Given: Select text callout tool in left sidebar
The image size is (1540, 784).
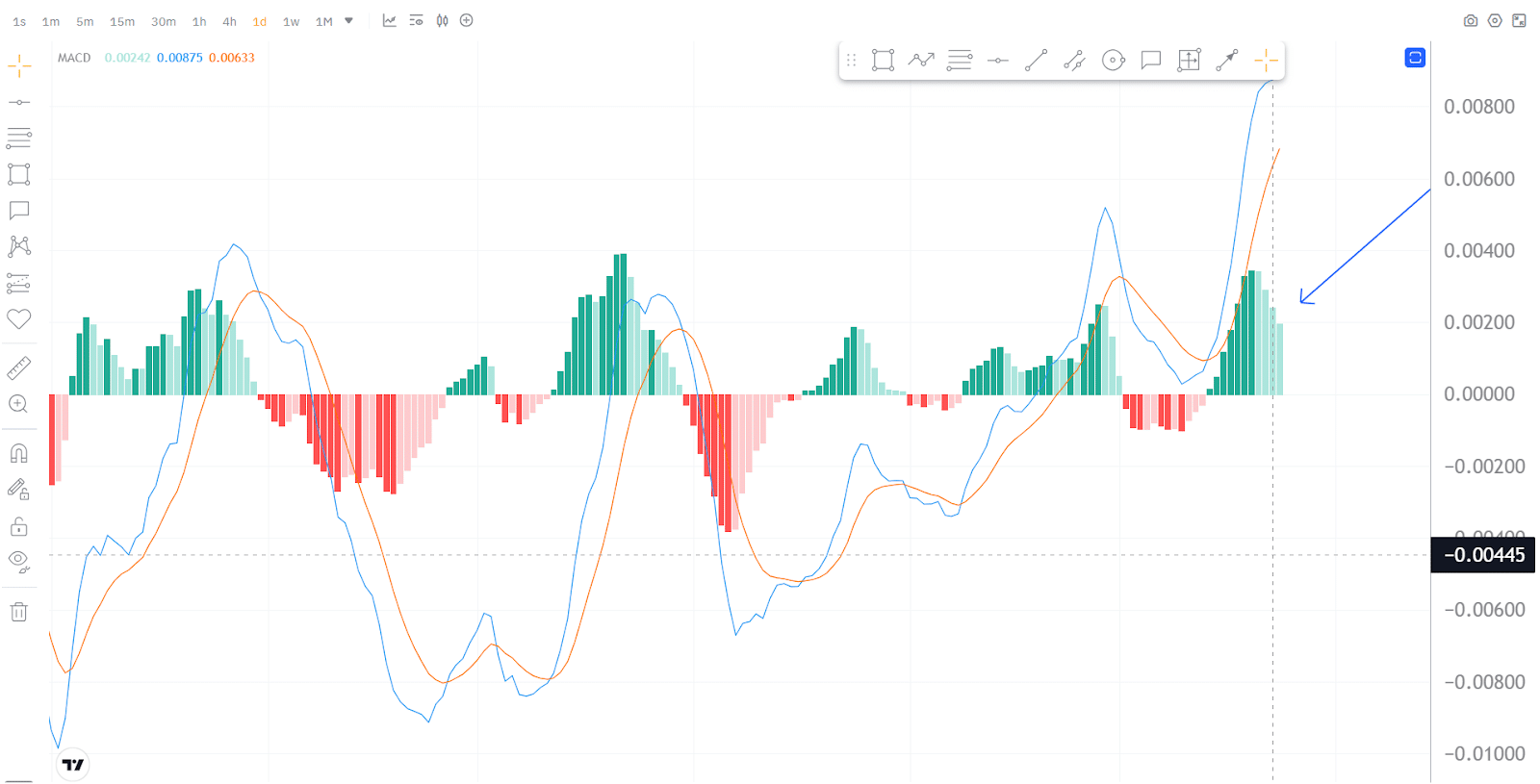Looking at the screenshot, I should click(19, 210).
